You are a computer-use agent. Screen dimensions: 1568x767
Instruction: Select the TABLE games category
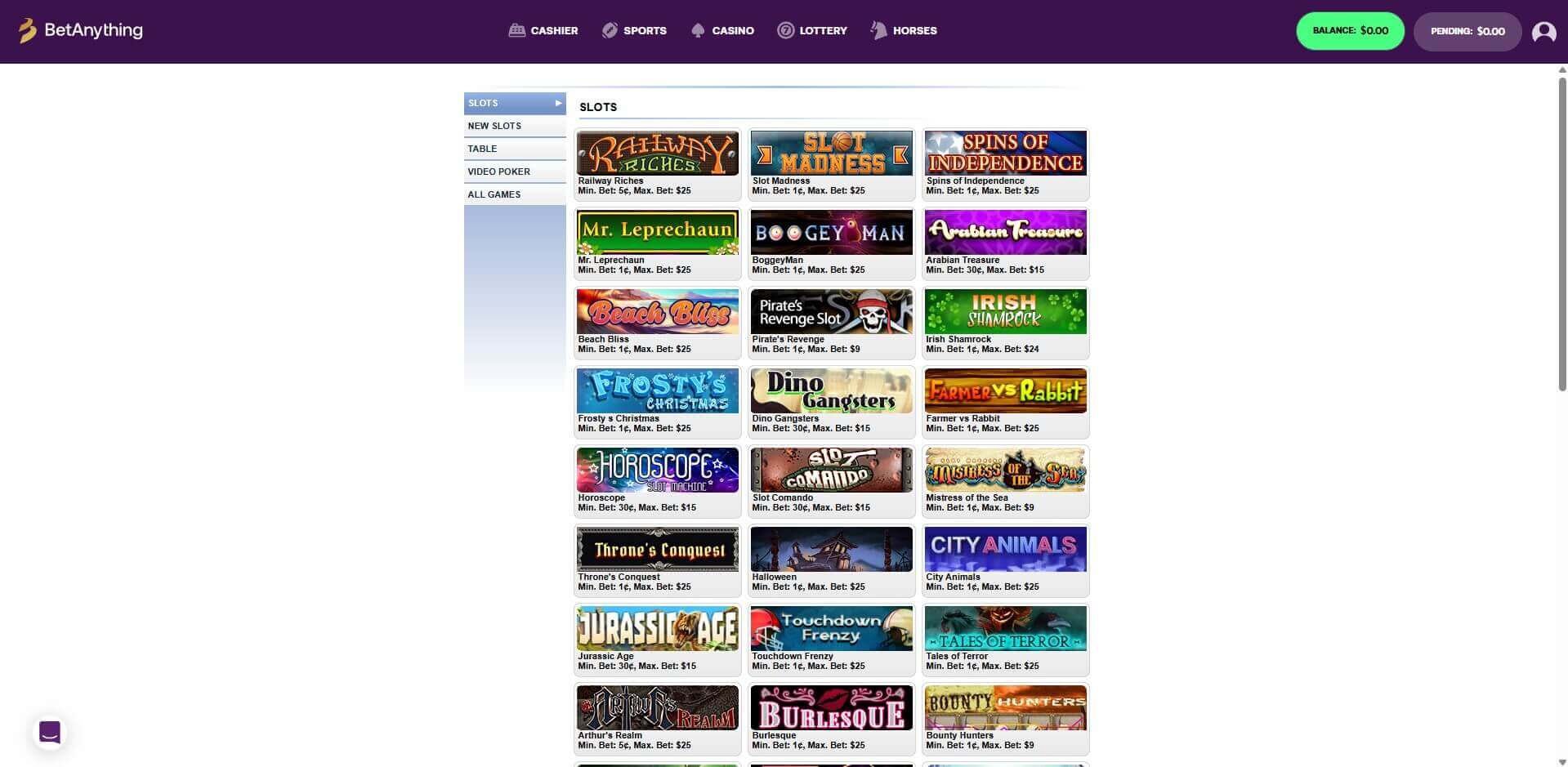[514, 149]
